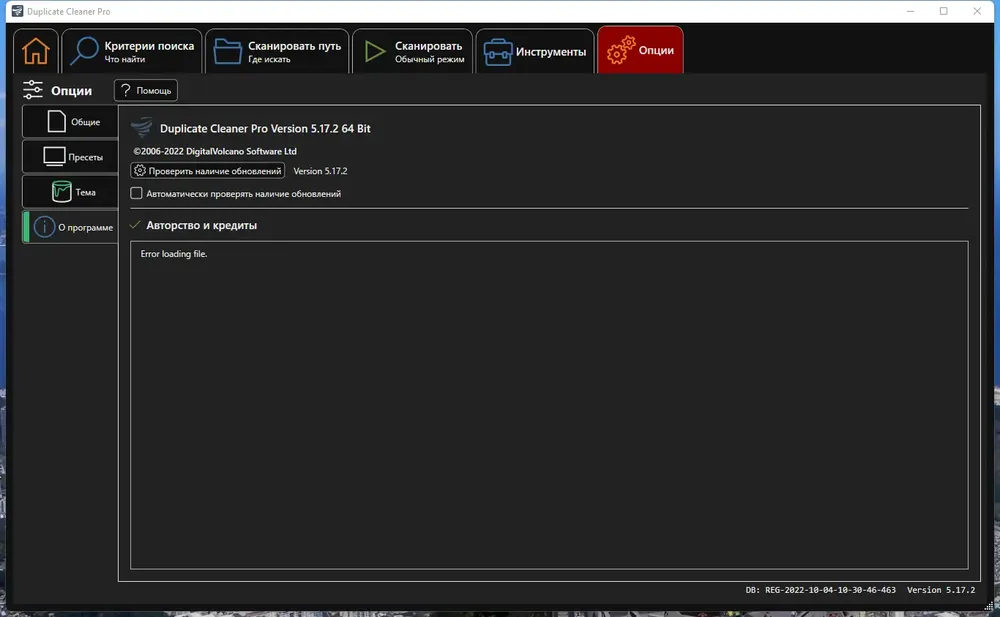Click the toolbox icon on Инструменты
Screen dimensions: 1000x617
point(497,52)
